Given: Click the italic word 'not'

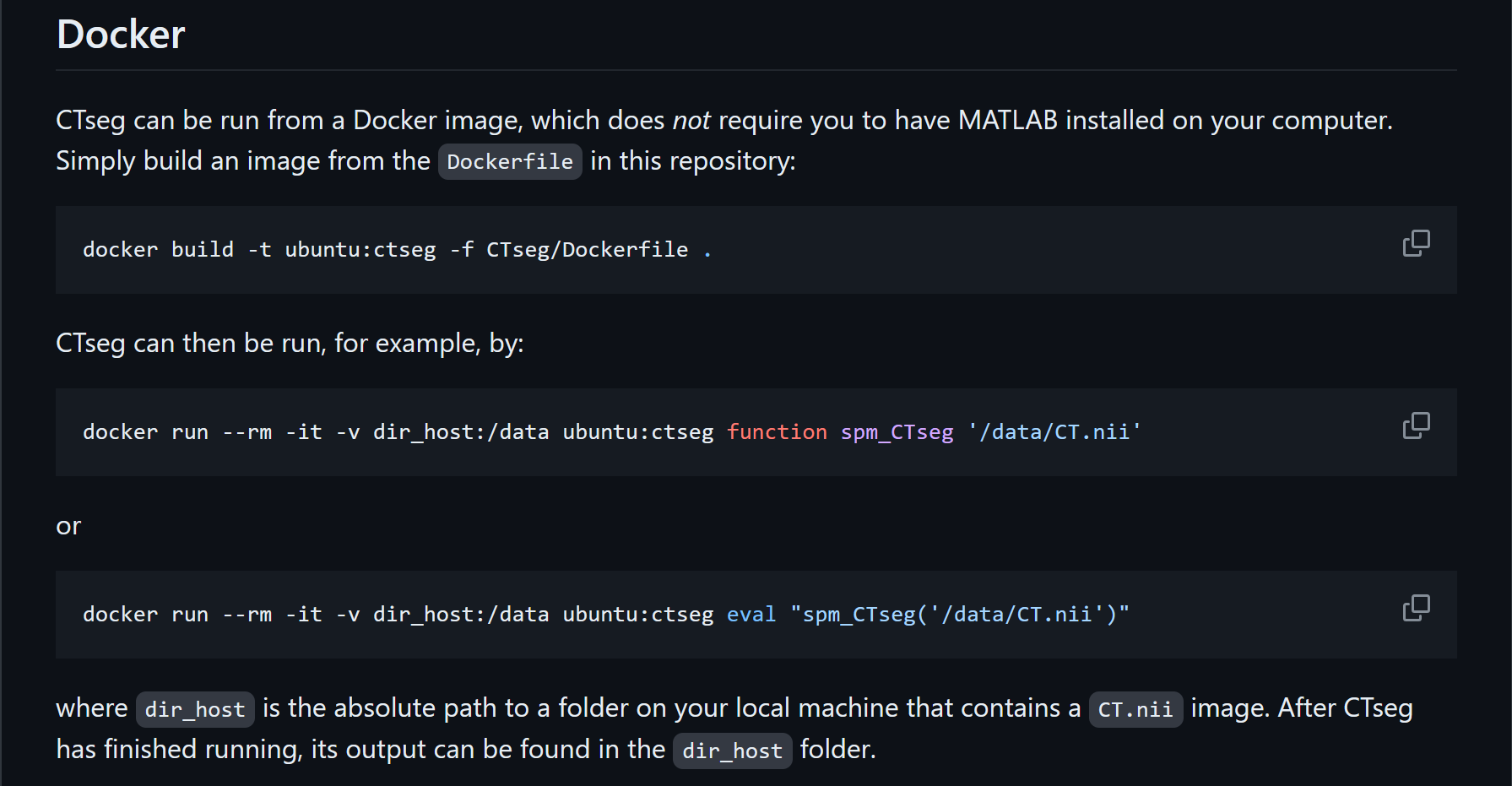Looking at the screenshot, I should [691, 120].
